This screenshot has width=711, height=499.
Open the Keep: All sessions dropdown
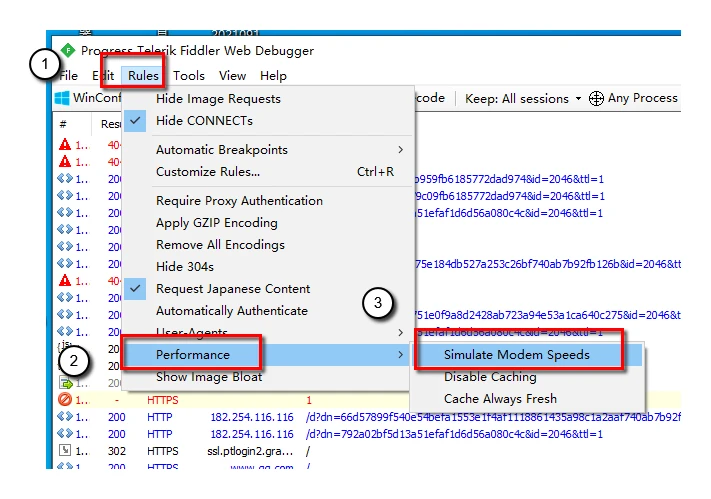(523, 98)
